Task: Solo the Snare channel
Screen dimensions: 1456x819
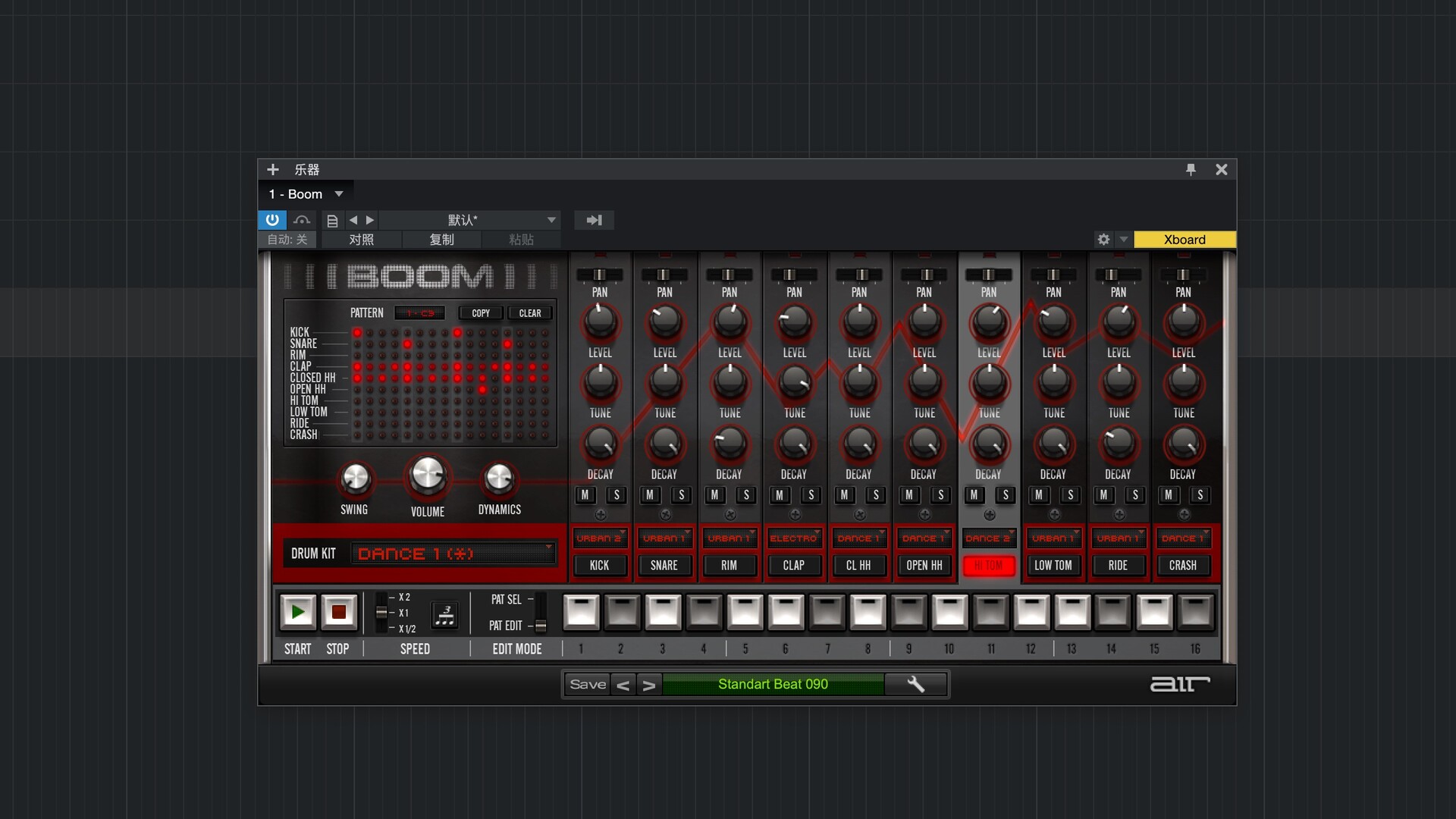Action: coord(681,495)
